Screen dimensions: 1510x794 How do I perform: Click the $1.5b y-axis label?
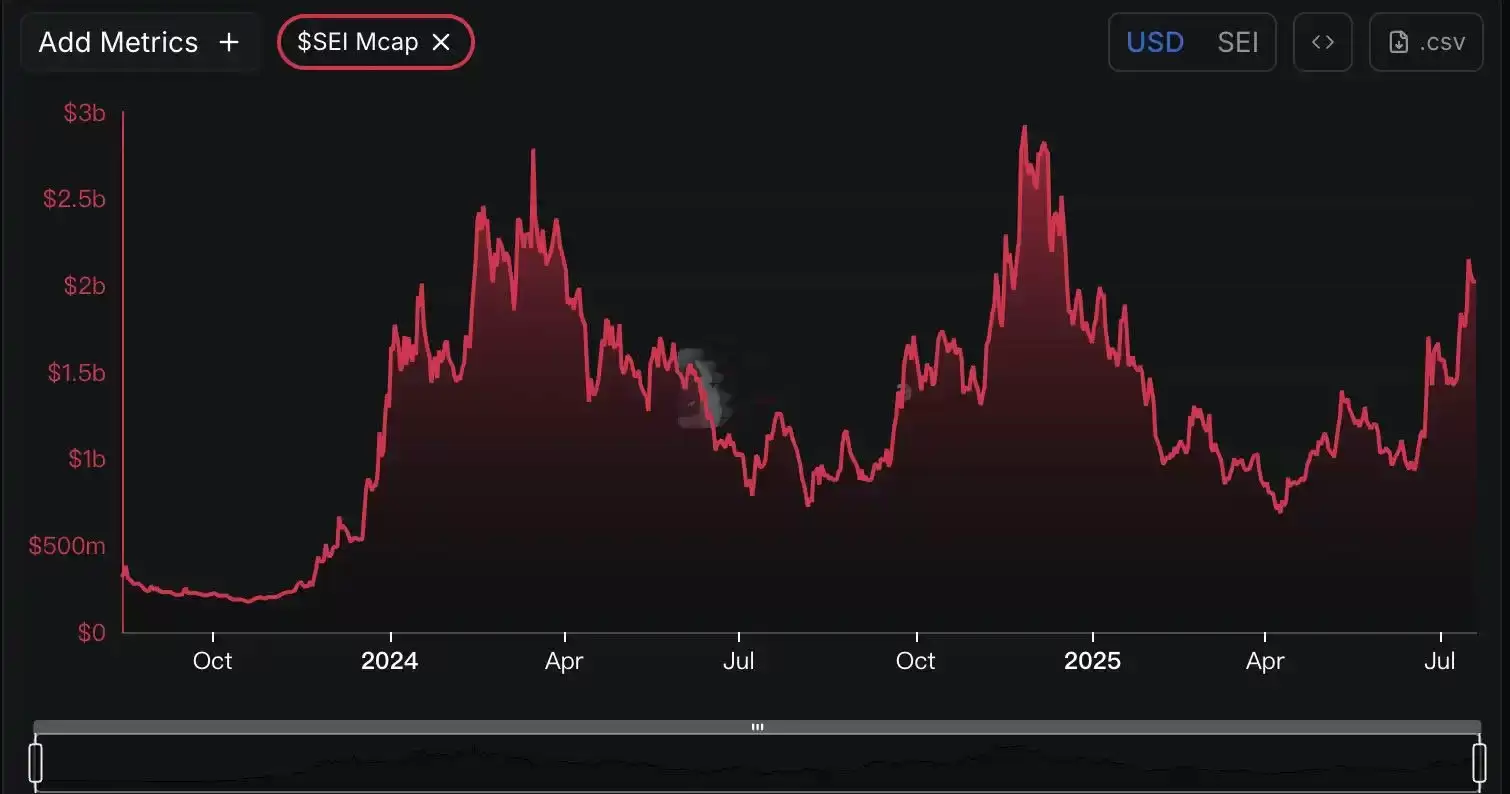coord(77,373)
